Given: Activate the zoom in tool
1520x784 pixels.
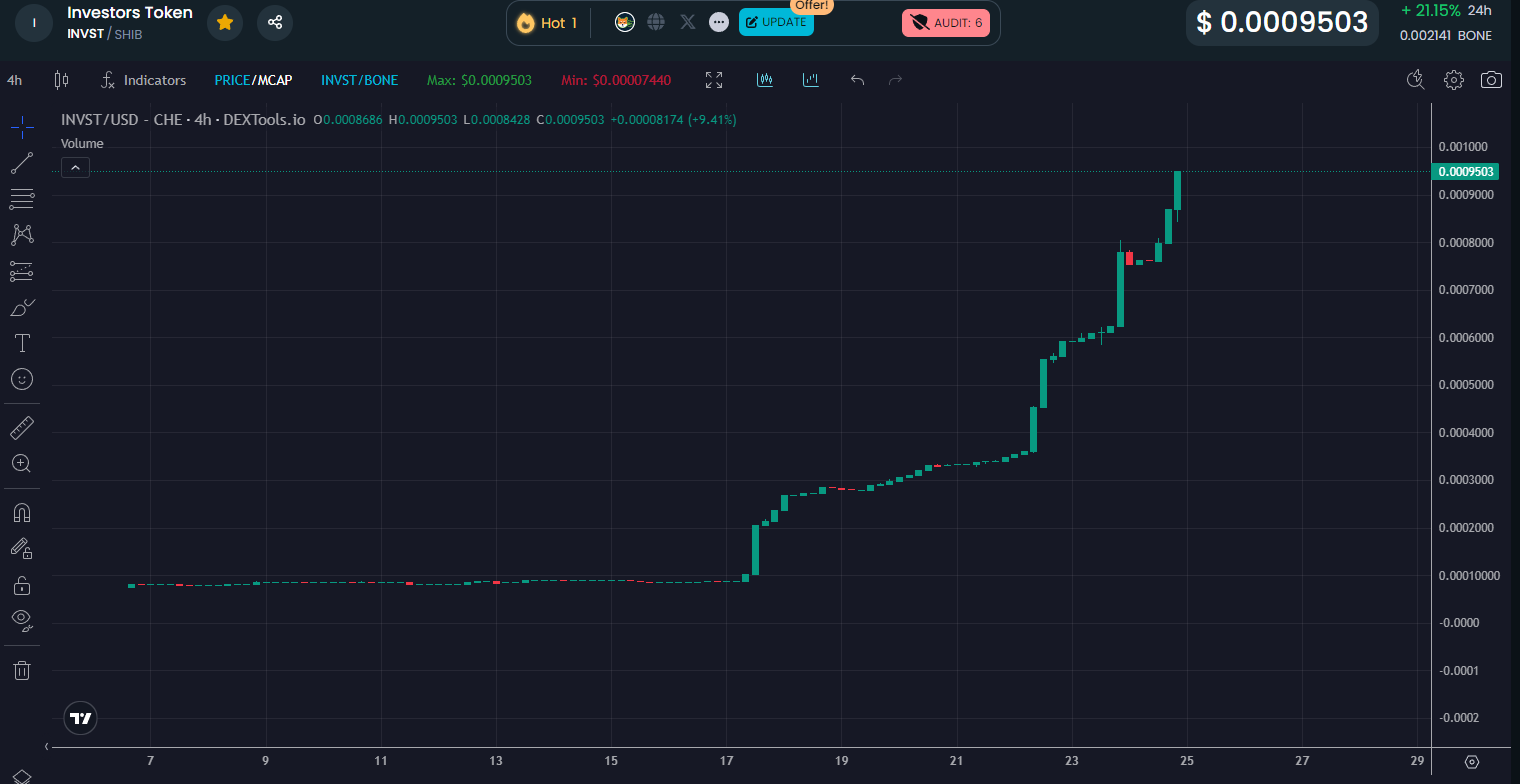Looking at the screenshot, I should [22, 463].
